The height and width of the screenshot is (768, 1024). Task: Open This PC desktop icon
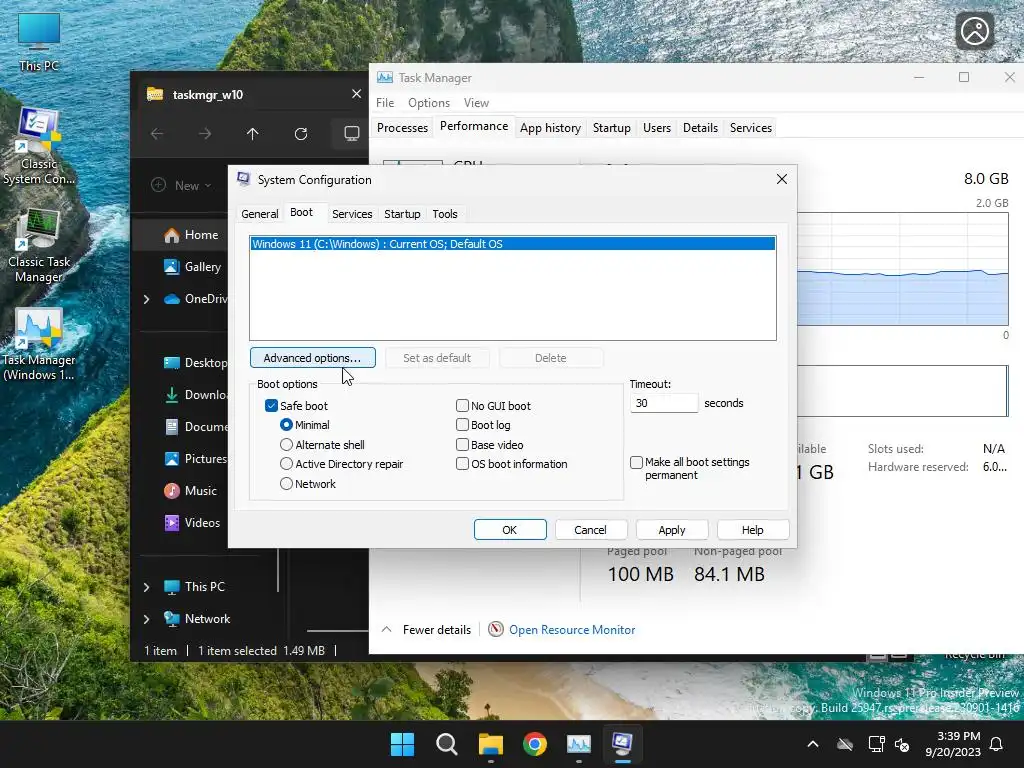click(39, 40)
